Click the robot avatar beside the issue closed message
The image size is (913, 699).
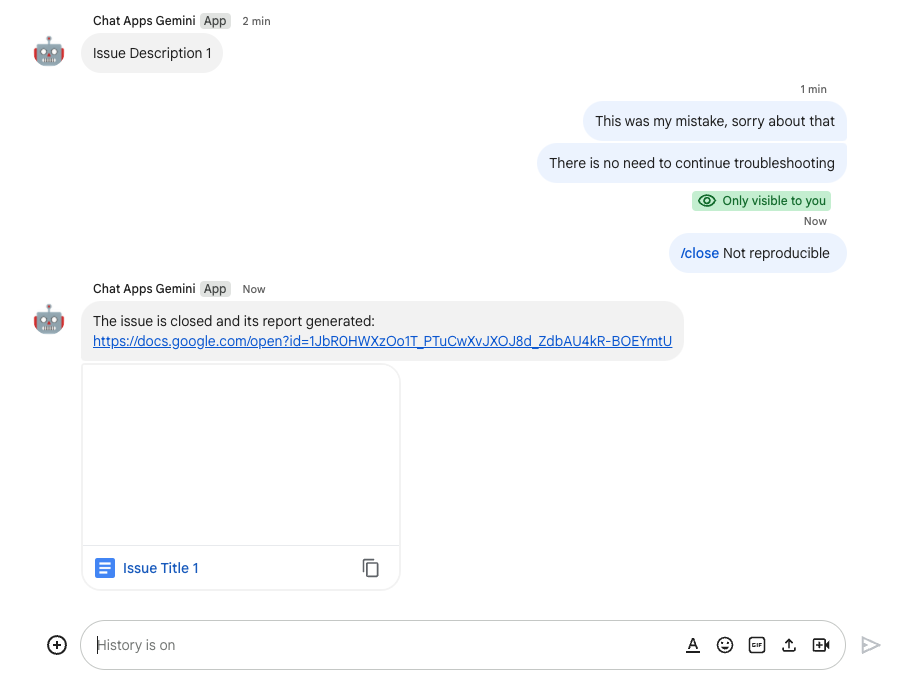tap(49, 320)
